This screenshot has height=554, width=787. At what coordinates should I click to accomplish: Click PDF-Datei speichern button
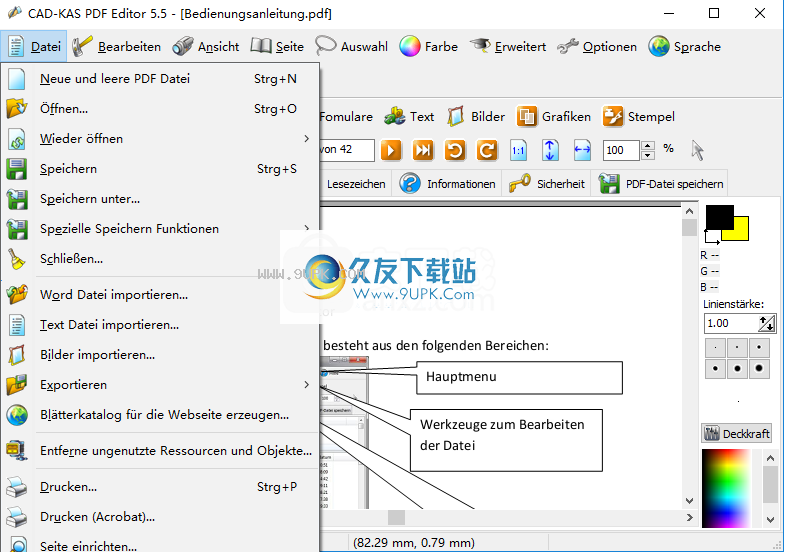[x=661, y=184]
